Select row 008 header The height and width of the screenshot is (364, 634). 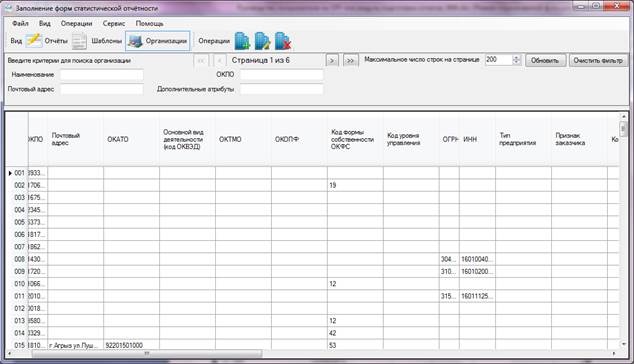(x=17, y=259)
